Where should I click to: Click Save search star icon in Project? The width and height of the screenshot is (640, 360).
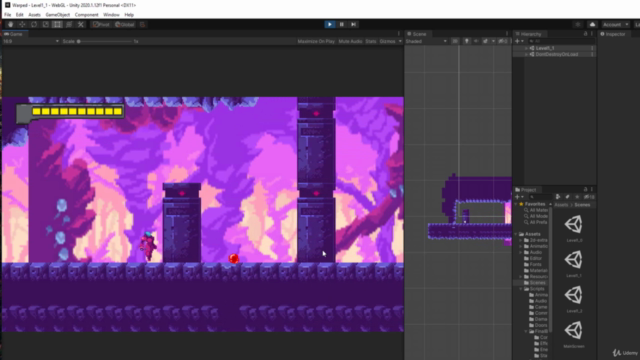[x=577, y=197]
